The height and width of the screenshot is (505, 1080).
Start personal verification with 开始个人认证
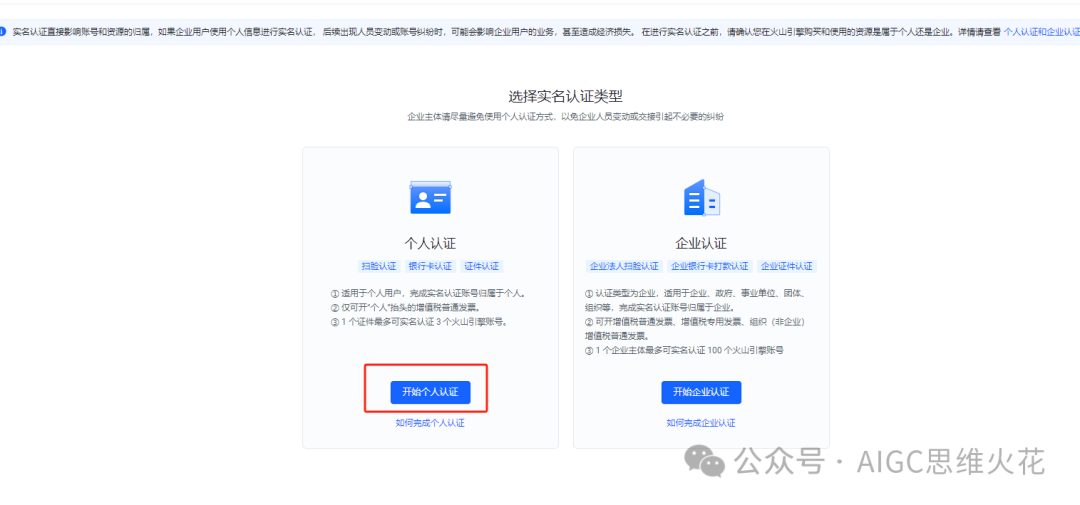tap(430, 392)
